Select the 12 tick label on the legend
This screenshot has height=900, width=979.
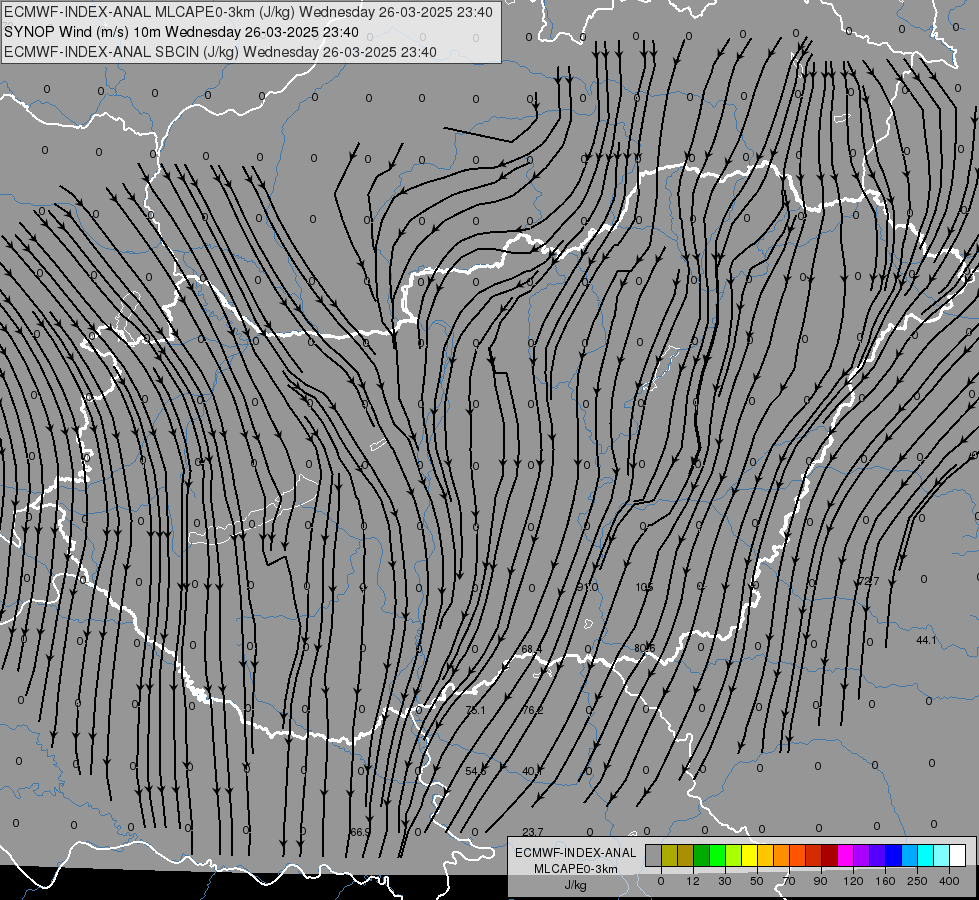[x=693, y=881]
